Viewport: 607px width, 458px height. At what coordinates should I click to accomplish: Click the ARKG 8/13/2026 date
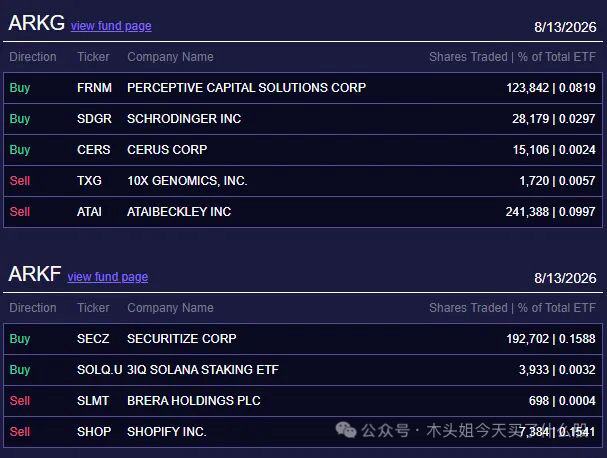(x=565, y=27)
